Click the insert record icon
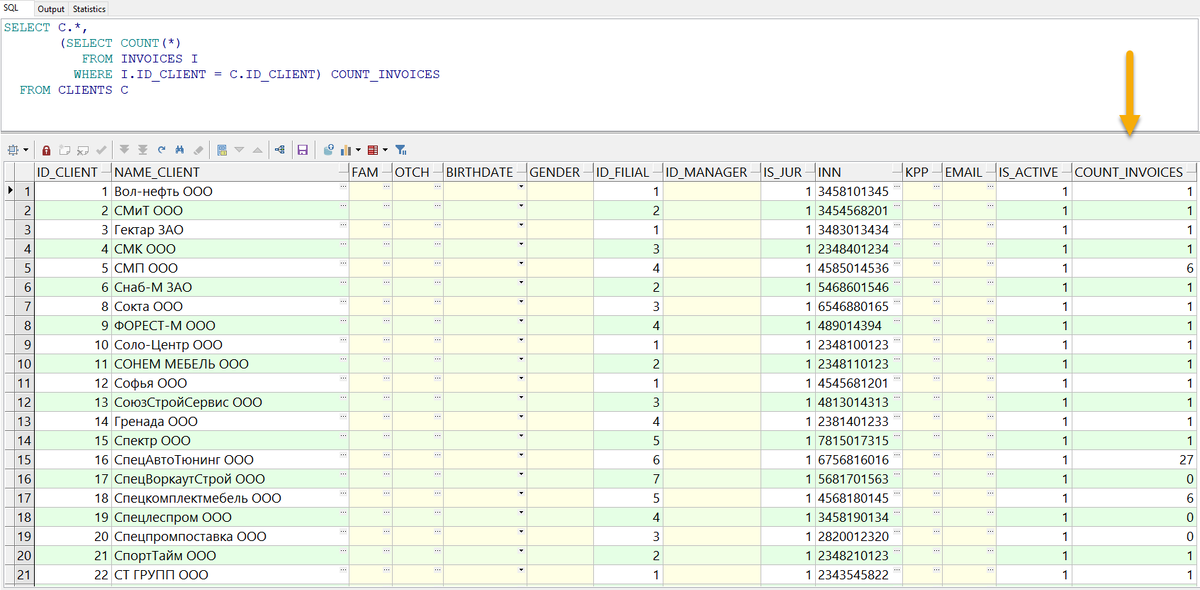1200x590 pixels. point(64,150)
